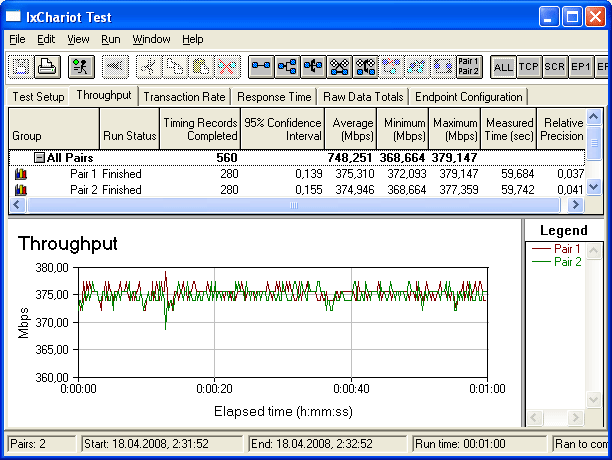612x460 pixels.
Task: Click the Add endpoint pair icon
Action: pos(261,67)
